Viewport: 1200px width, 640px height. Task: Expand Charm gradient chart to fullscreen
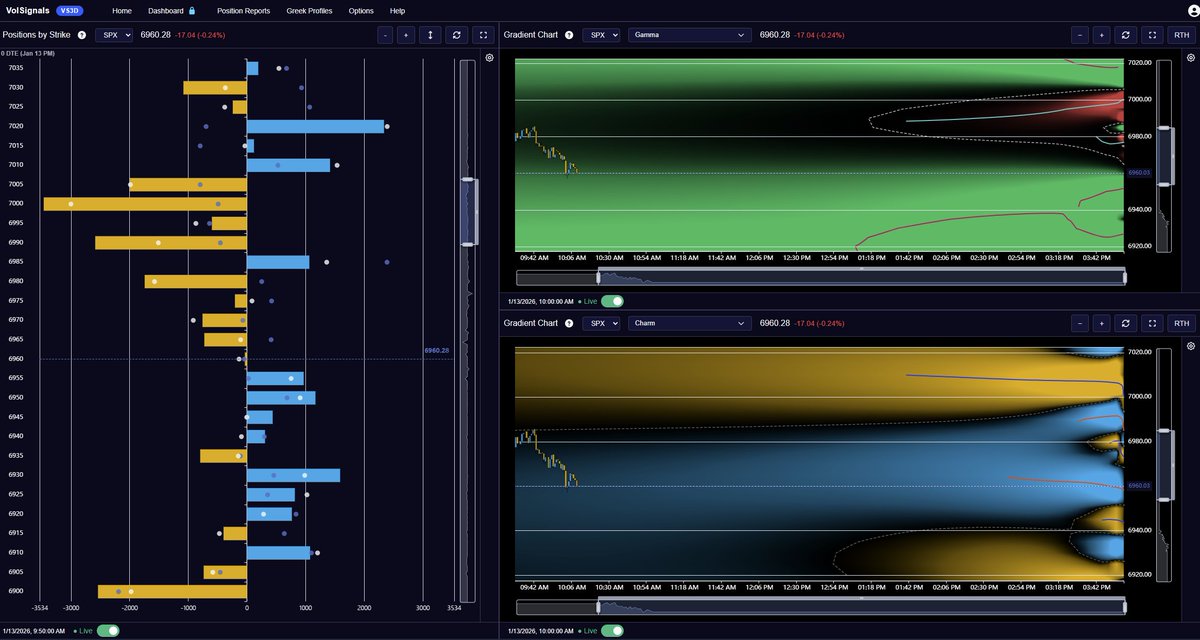click(x=1152, y=323)
